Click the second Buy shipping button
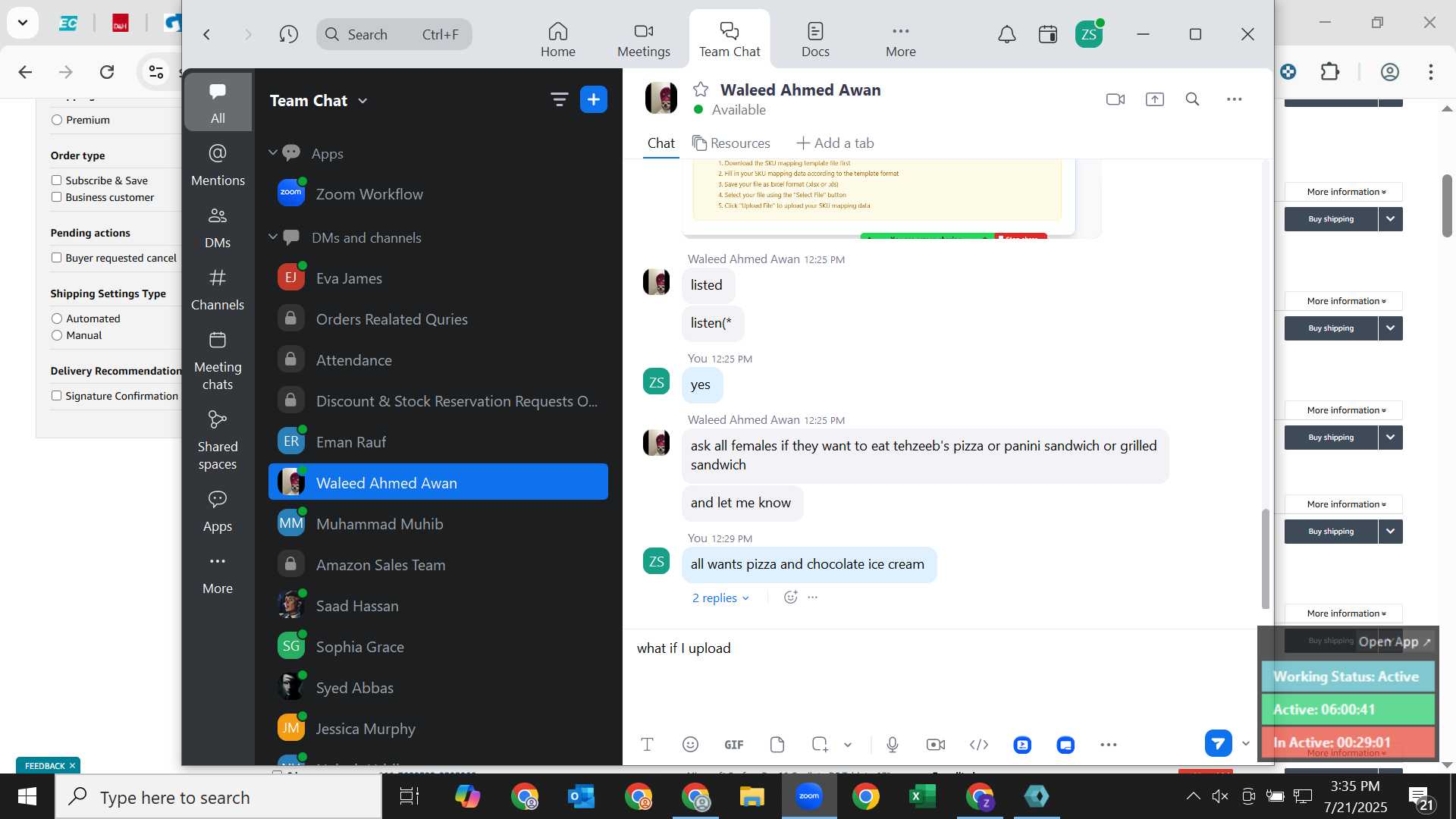The image size is (1456, 819). click(1331, 328)
